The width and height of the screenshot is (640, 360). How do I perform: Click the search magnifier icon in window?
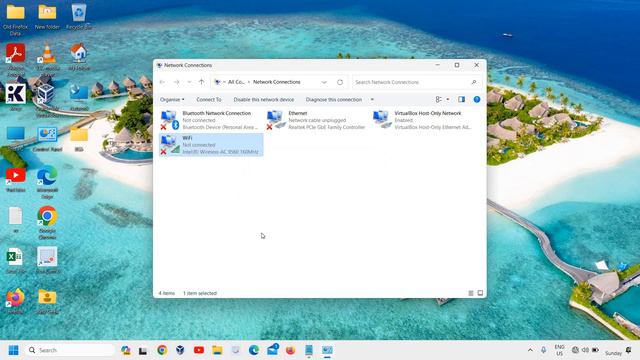click(473, 82)
